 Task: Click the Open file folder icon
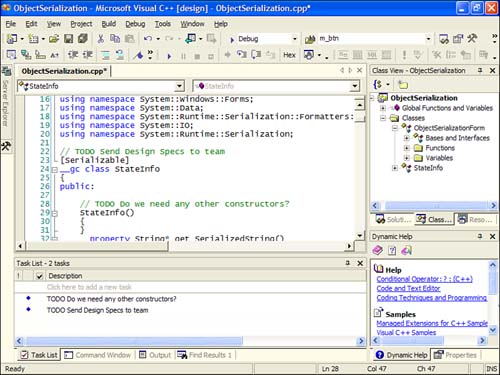coord(54,39)
